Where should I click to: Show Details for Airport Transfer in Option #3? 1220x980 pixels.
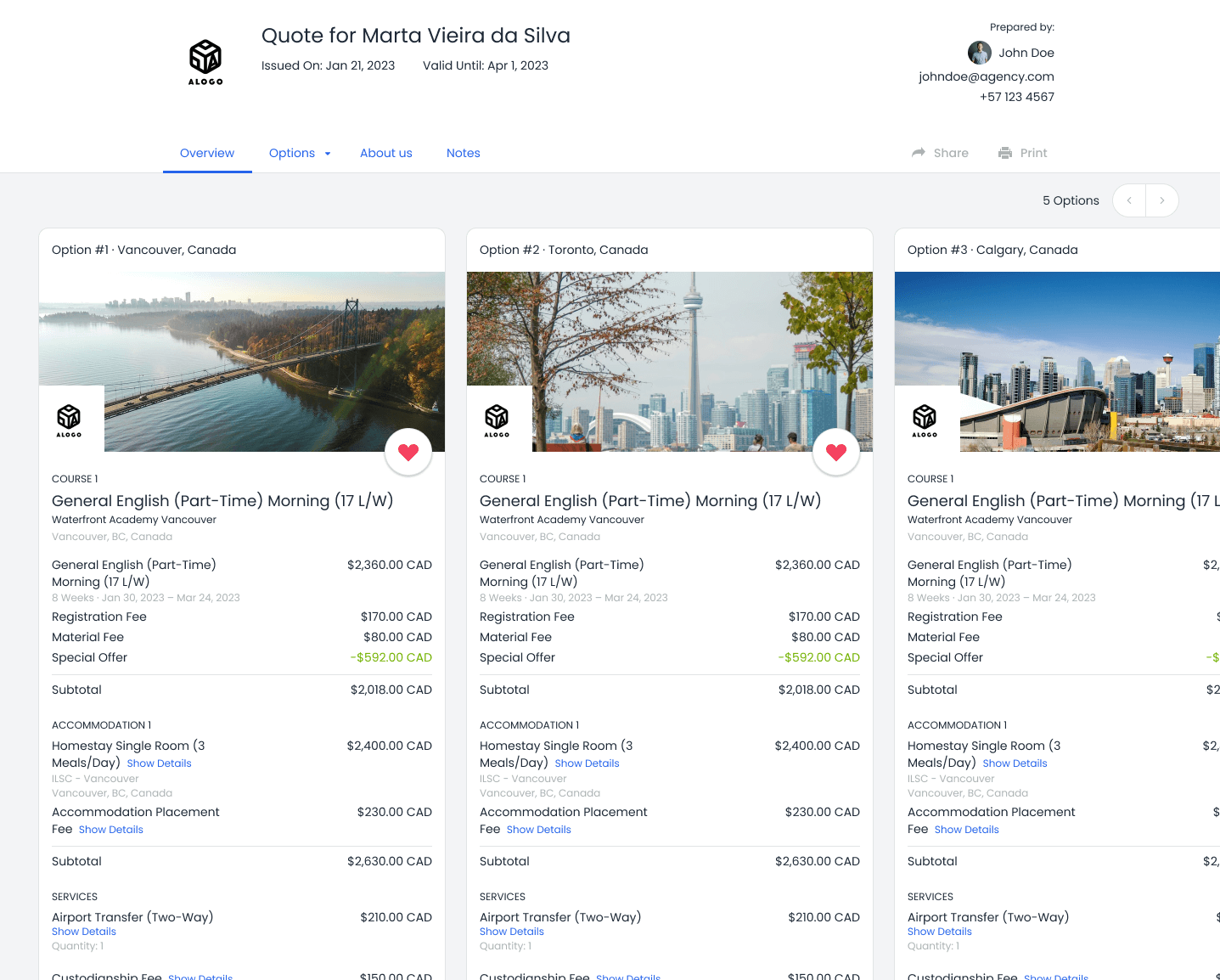point(940,932)
